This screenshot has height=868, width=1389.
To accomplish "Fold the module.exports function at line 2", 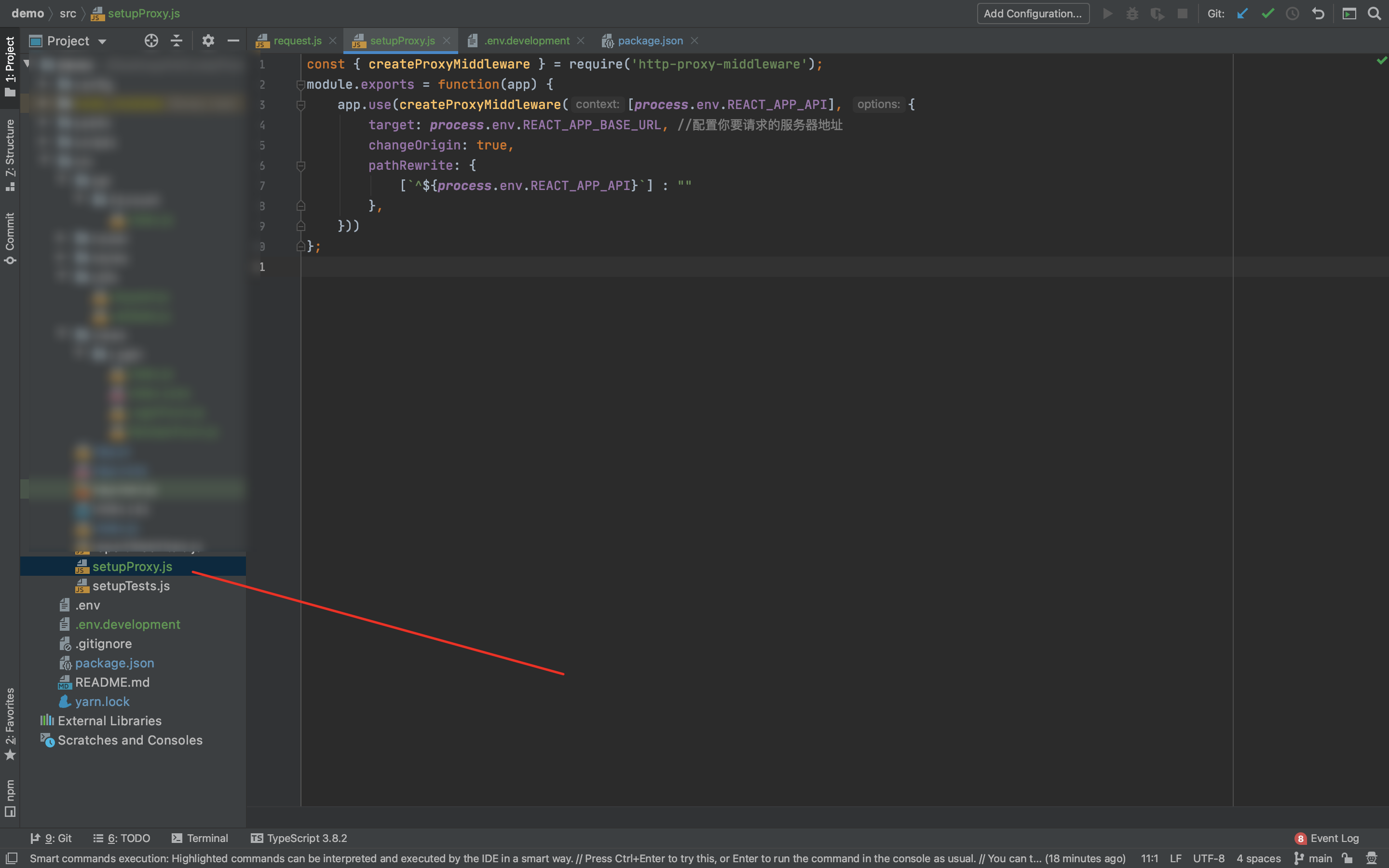I will click(300, 85).
